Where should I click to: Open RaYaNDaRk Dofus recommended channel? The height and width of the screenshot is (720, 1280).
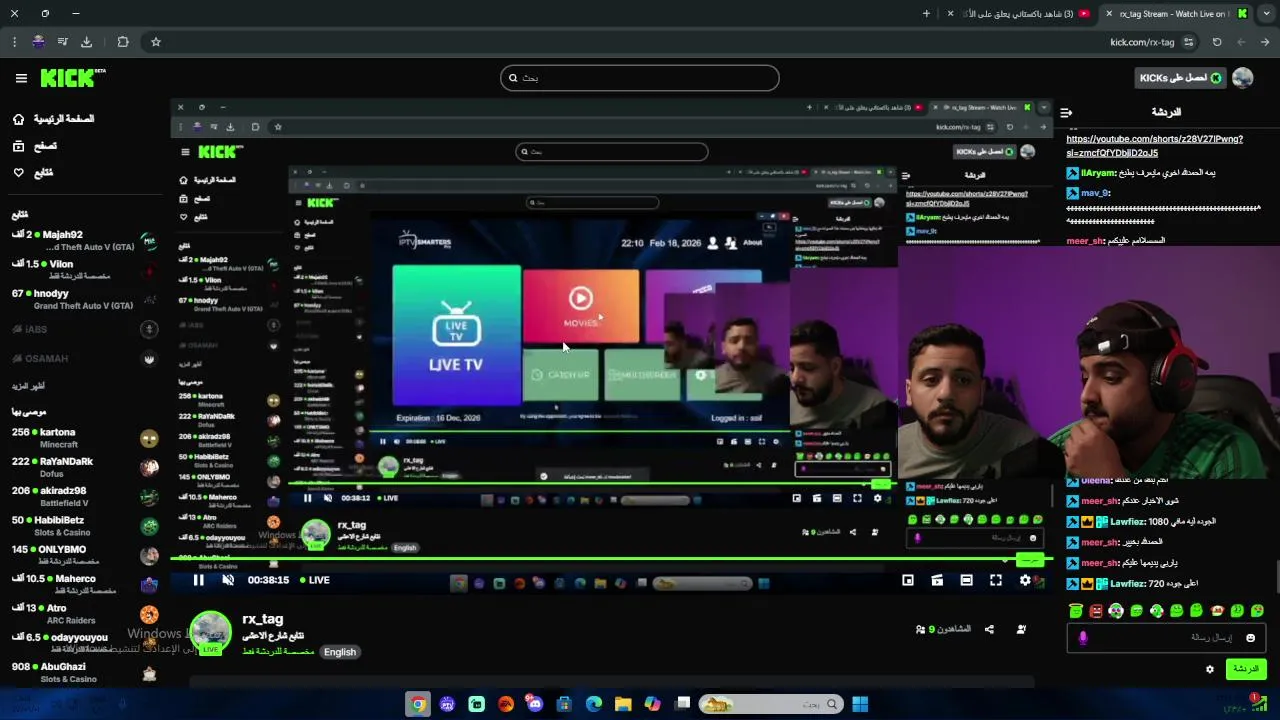tap(85, 467)
